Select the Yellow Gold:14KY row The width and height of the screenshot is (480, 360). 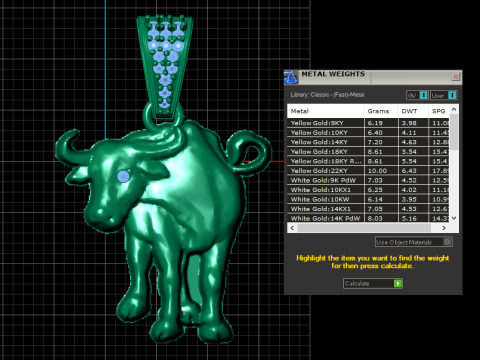click(368, 142)
